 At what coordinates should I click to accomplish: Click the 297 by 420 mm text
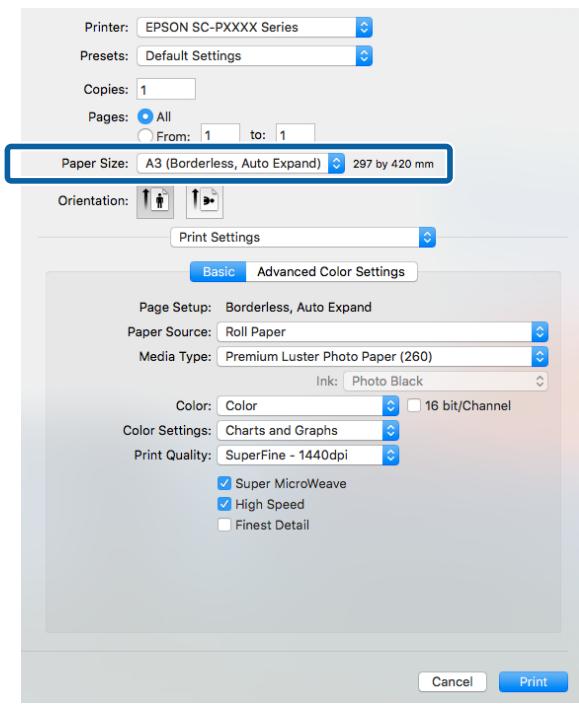pos(393,164)
